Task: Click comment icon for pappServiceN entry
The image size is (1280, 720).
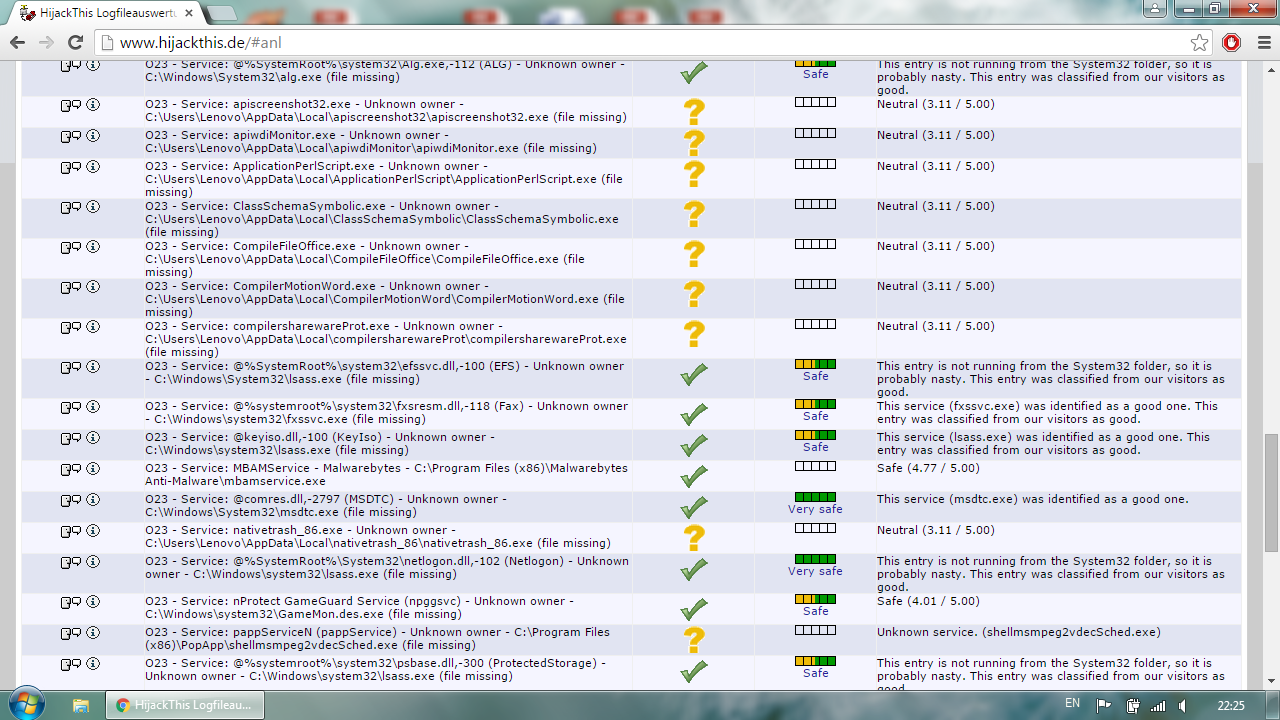Action: point(71,633)
